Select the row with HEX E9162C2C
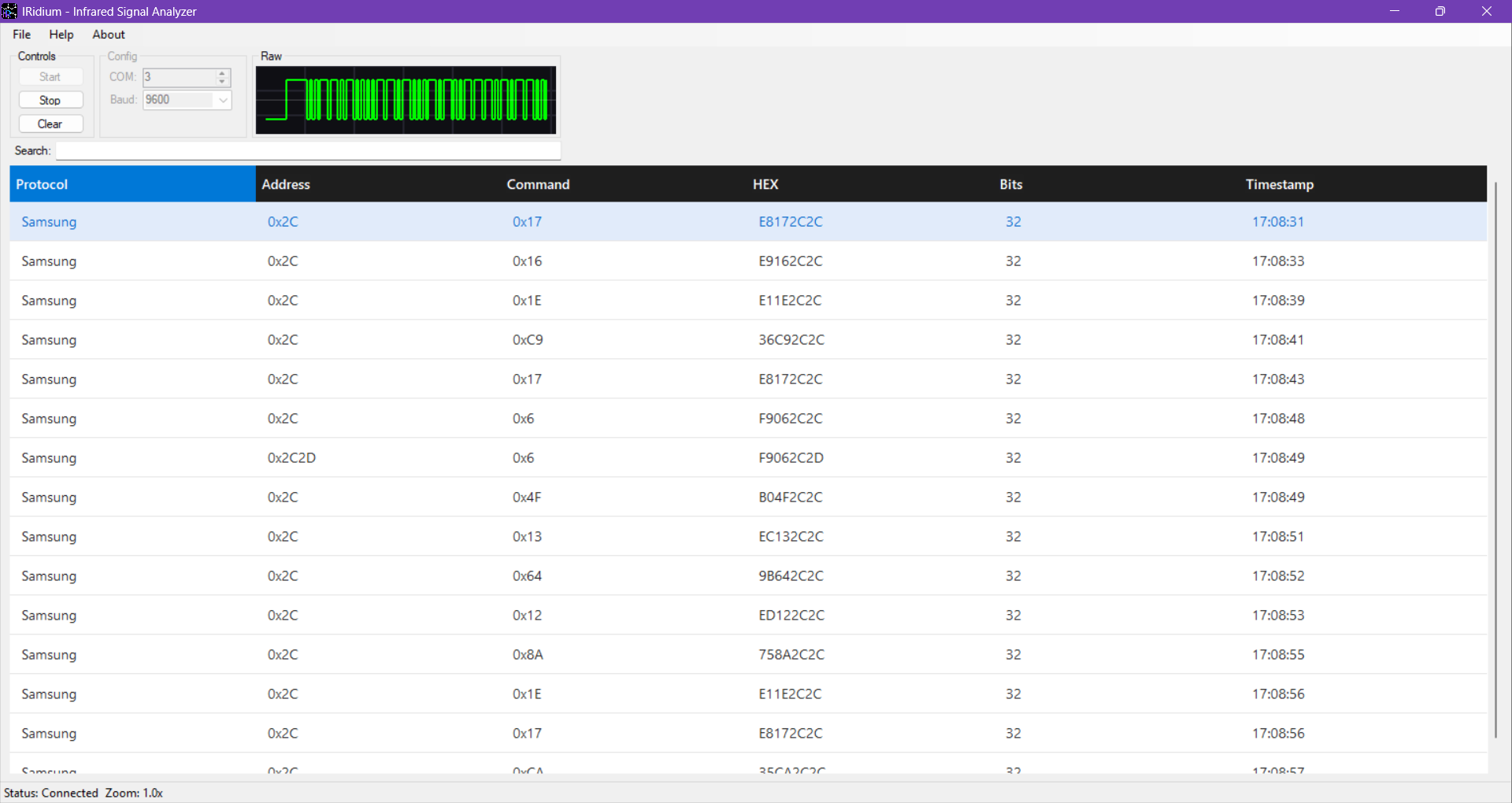1512x803 pixels. [748, 261]
